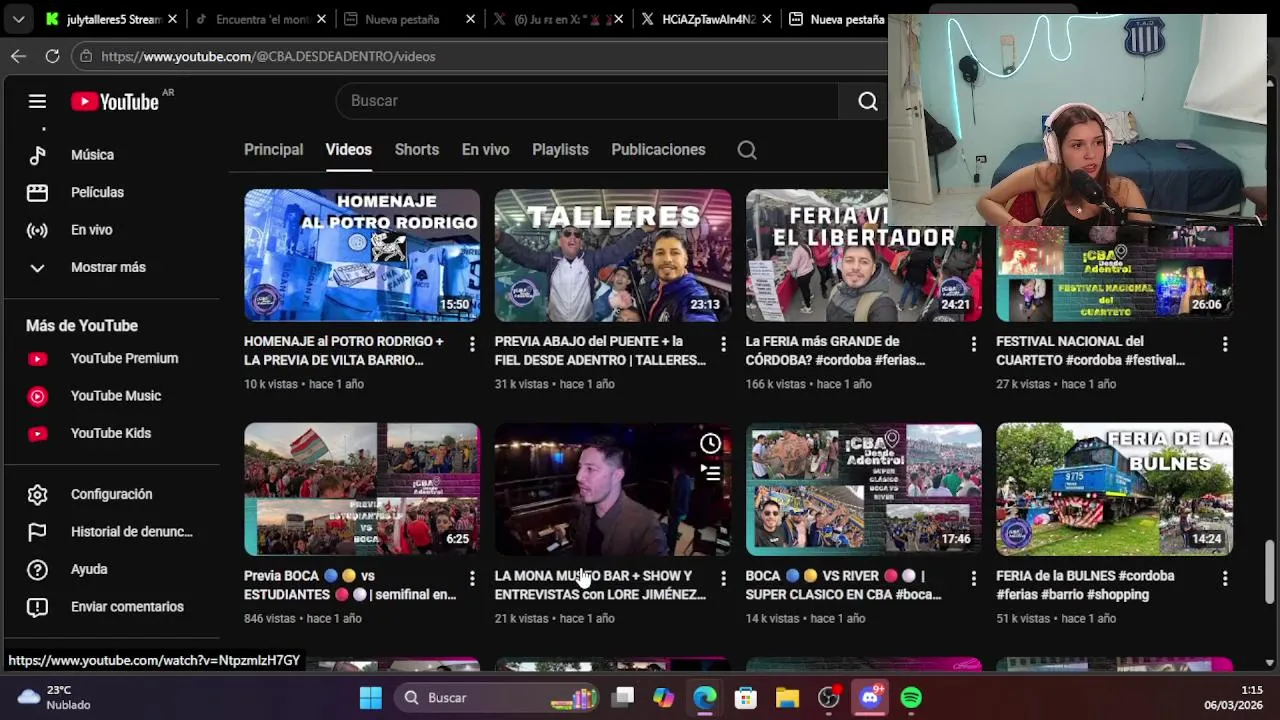Switch to the Playlists channel tab
This screenshot has width=1280, height=720.
pos(560,150)
